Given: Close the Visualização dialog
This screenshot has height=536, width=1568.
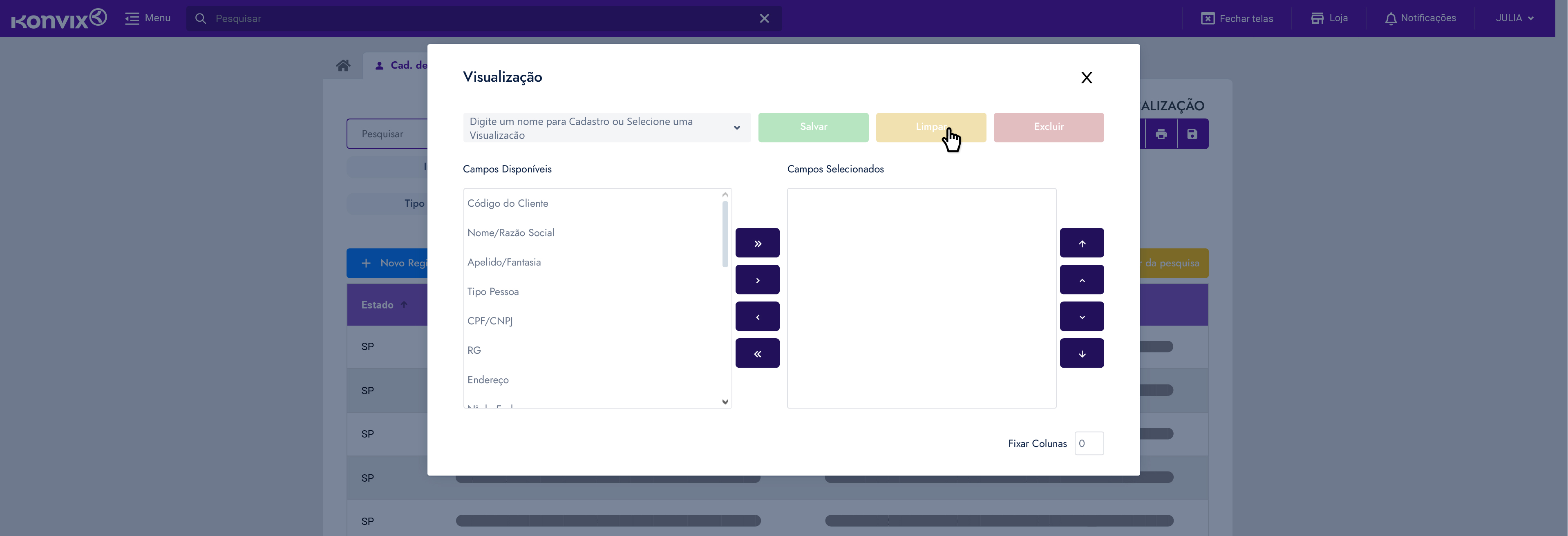Looking at the screenshot, I should (1086, 77).
